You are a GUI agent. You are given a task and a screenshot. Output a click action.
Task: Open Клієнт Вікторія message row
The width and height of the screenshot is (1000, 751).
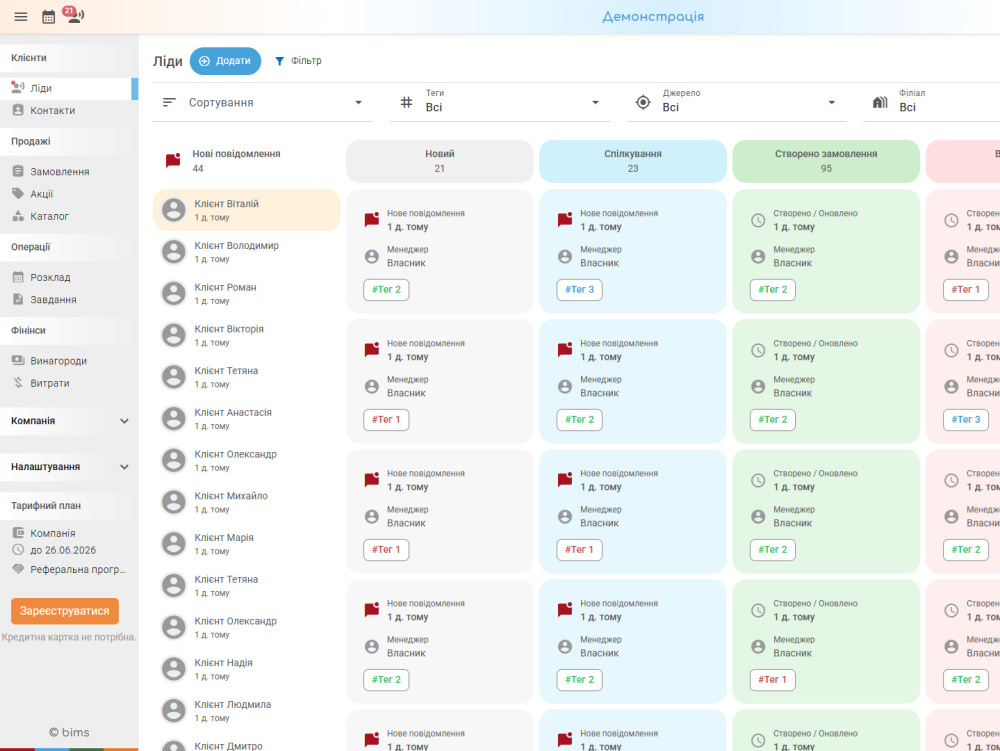click(246, 335)
